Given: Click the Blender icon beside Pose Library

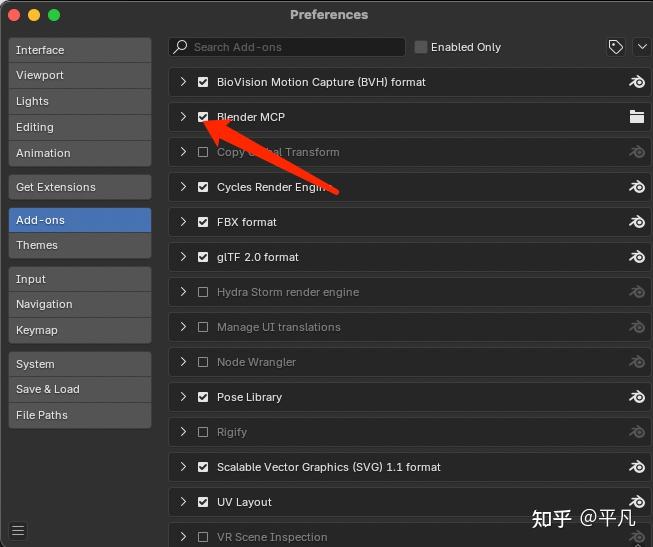Looking at the screenshot, I should click(637, 397).
